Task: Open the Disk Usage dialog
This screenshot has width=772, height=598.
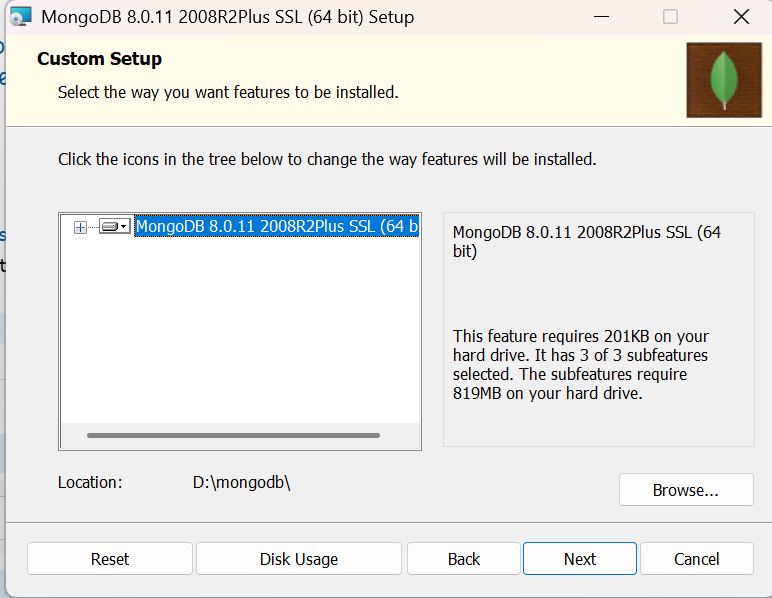Action: 299,559
